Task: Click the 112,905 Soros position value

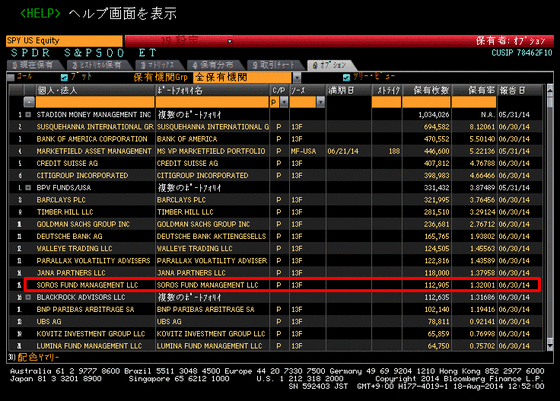Action: tap(436, 285)
